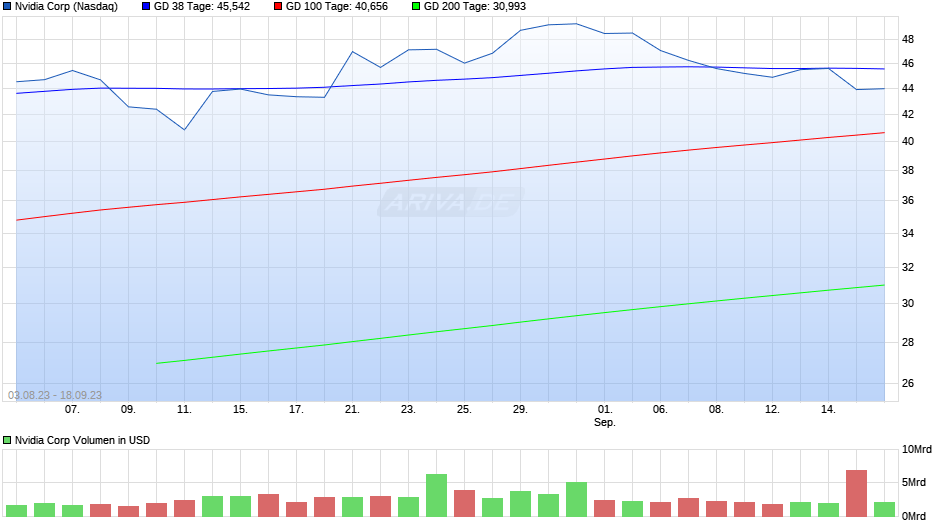Click the price axis value '40'
The height and width of the screenshot is (526, 940).
click(908, 142)
